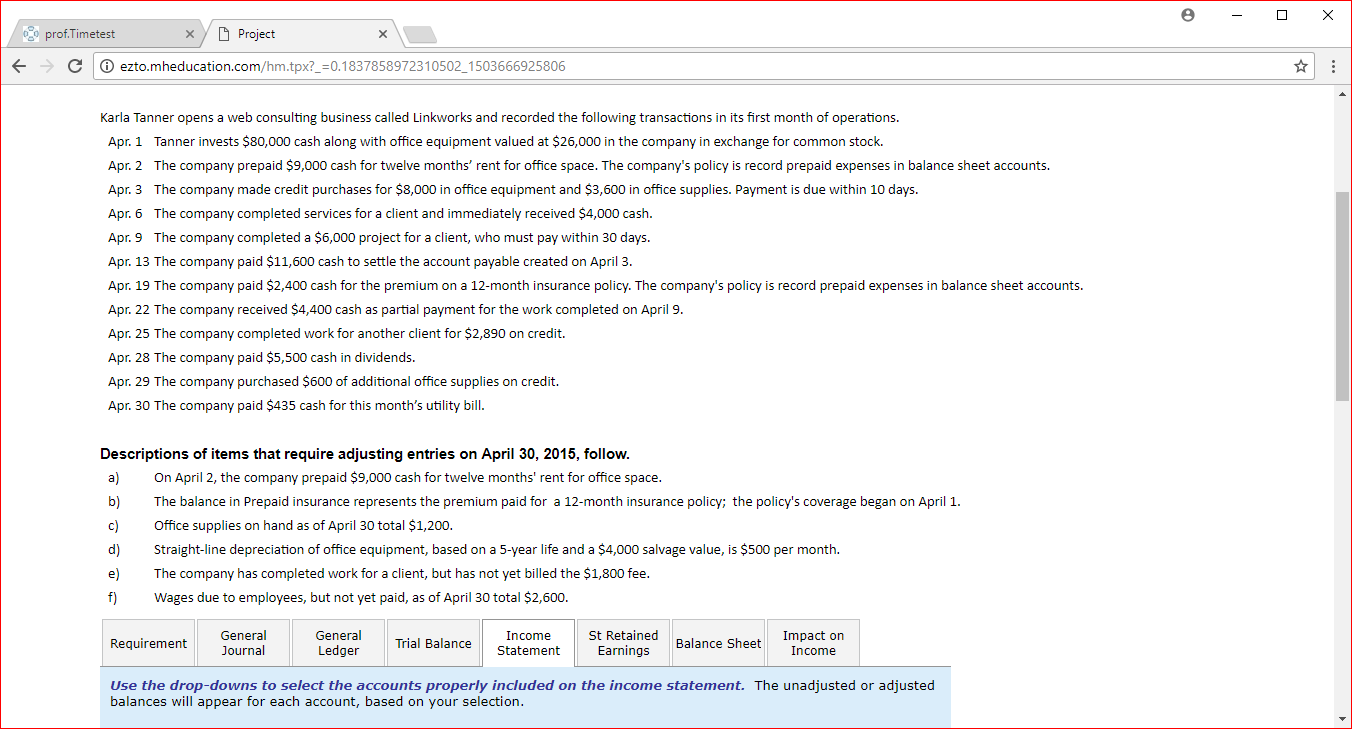Open the St Retained Earnings tab
The height and width of the screenshot is (729, 1352).
(x=623, y=643)
